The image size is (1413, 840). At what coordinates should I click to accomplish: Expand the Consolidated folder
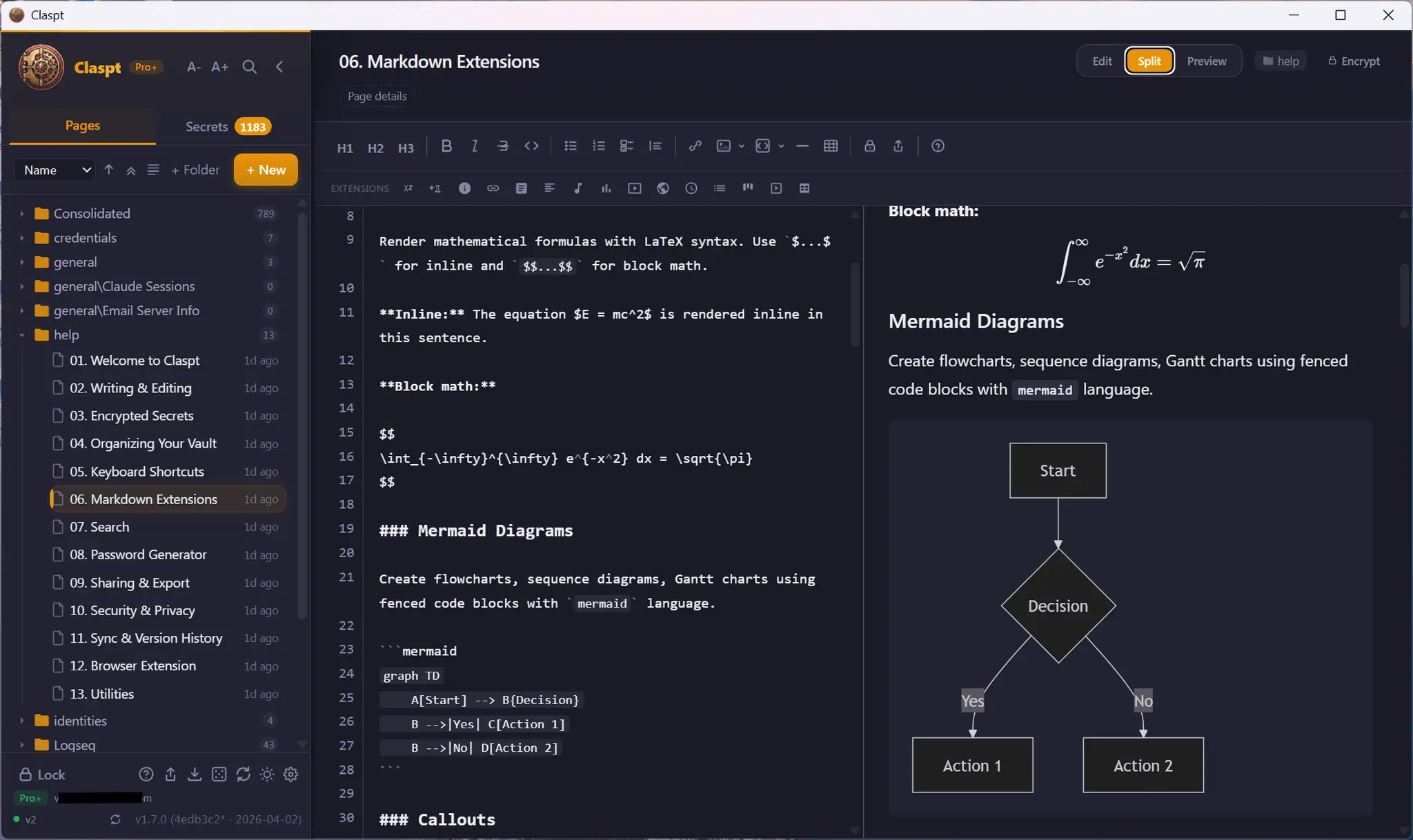(x=22, y=214)
